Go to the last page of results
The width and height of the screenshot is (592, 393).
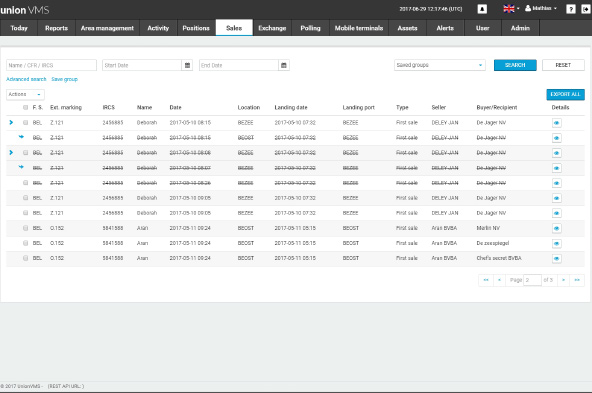pyautogui.click(x=577, y=280)
